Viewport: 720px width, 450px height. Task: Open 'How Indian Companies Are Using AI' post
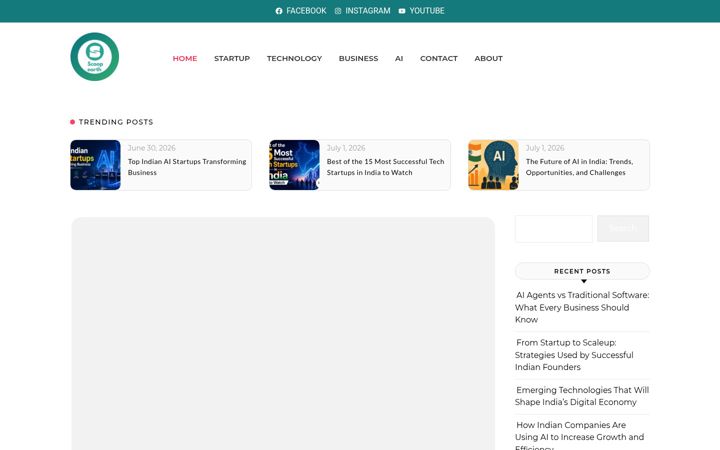coord(579,435)
